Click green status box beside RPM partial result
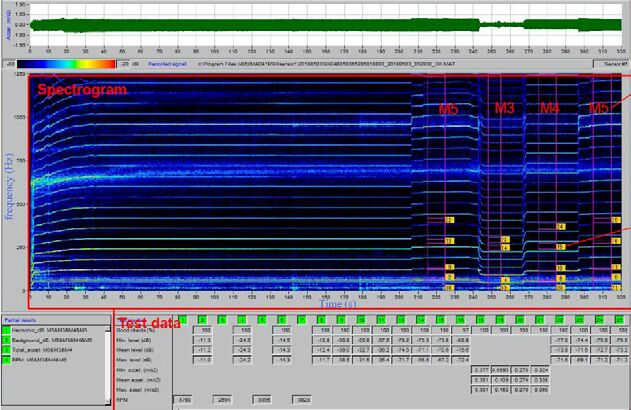 tap(6, 360)
